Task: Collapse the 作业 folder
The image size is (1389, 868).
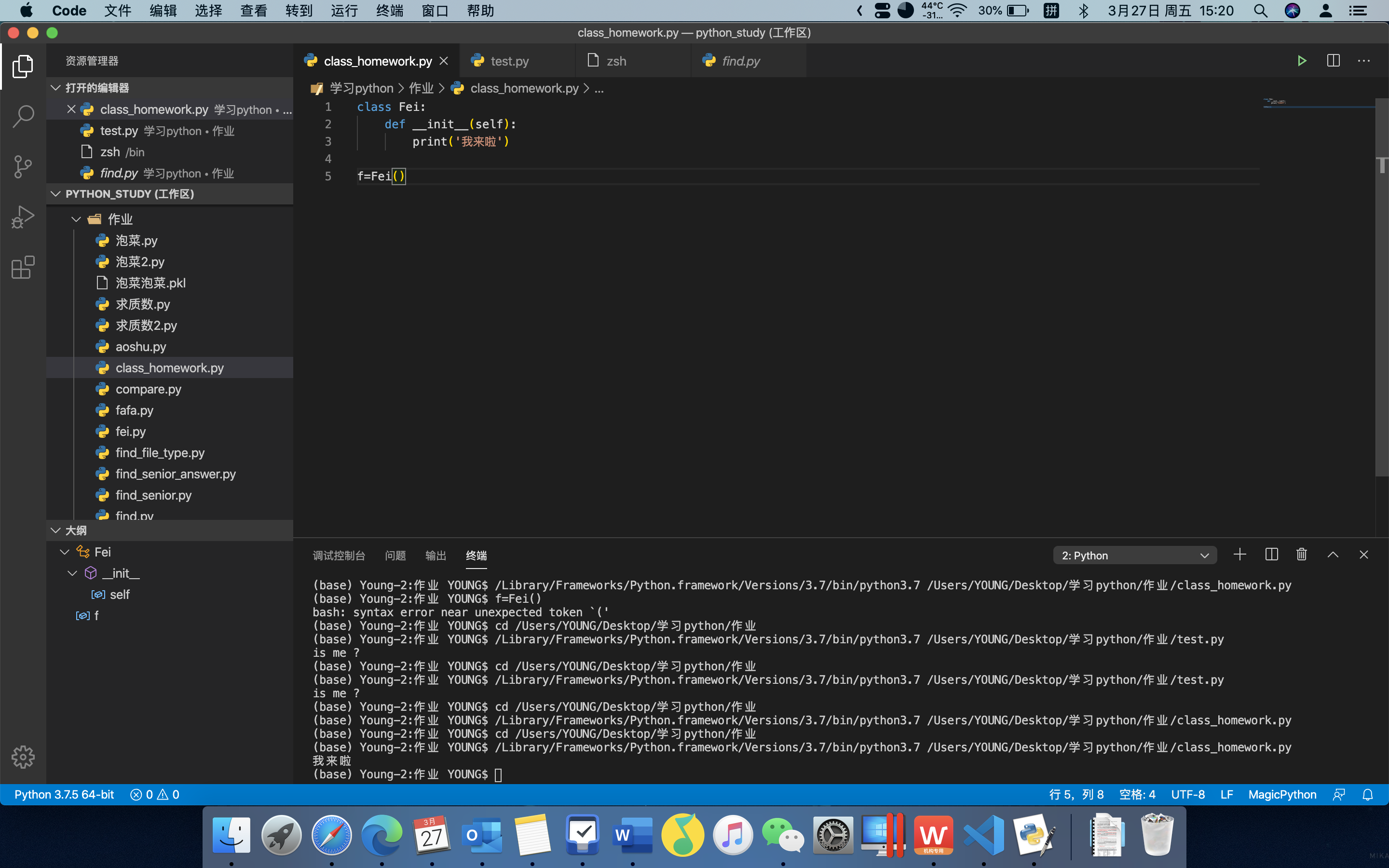Action: (x=76, y=219)
